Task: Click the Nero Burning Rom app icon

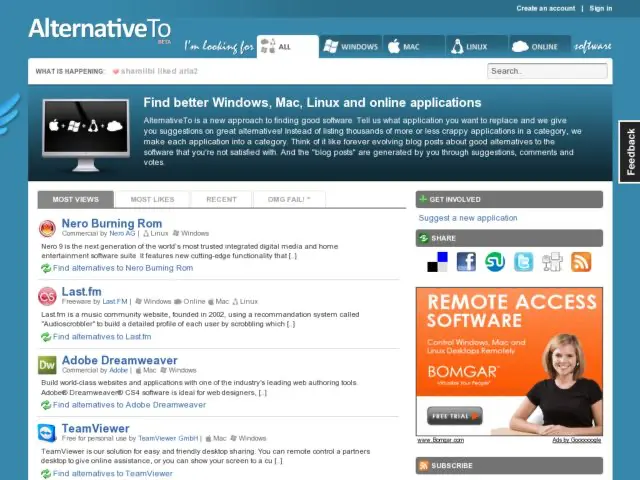Action: [47, 229]
